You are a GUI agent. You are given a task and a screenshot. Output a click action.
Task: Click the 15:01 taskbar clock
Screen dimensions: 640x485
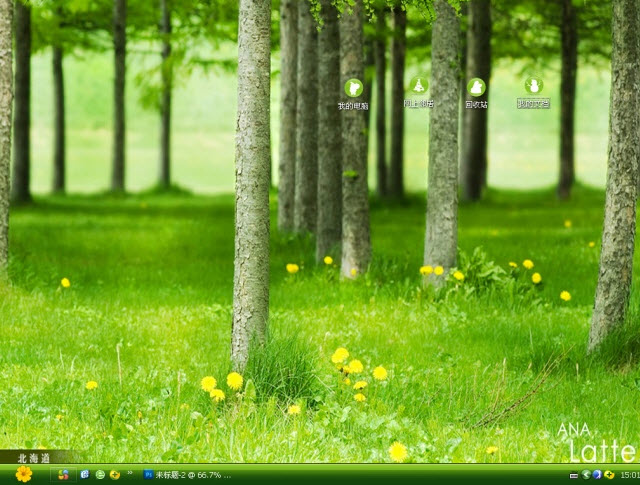click(630, 475)
